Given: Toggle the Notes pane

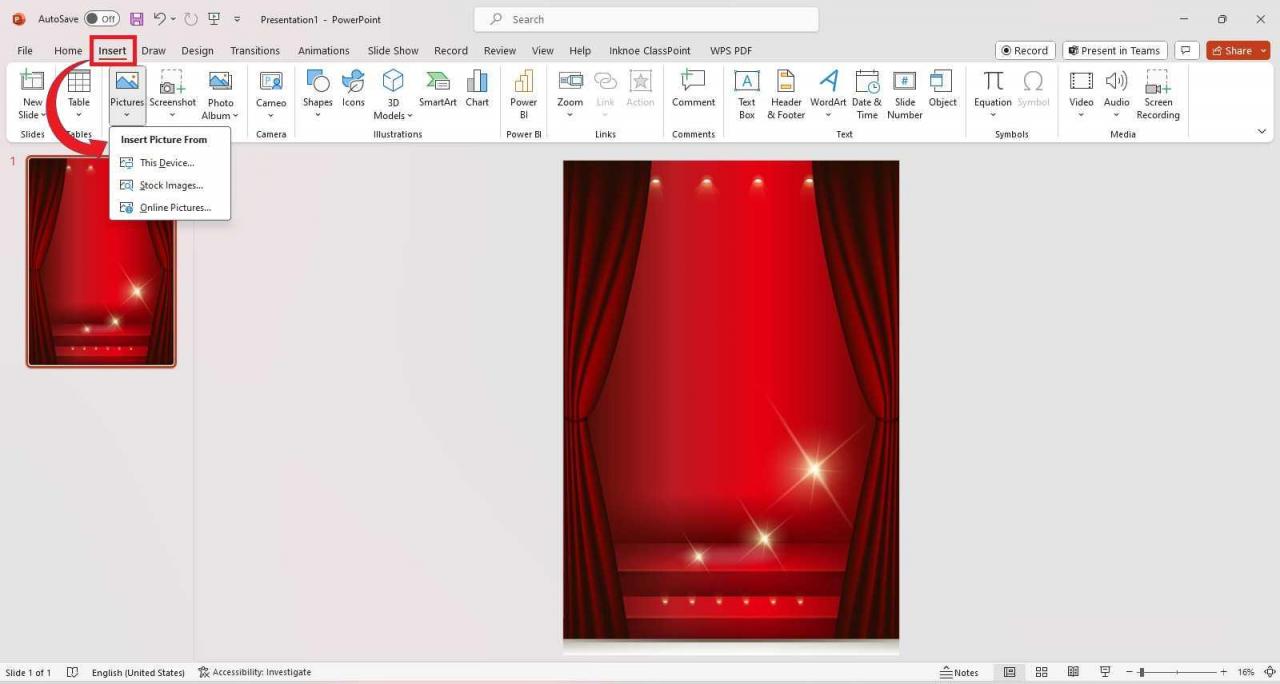Looking at the screenshot, I should coord(959,672).
